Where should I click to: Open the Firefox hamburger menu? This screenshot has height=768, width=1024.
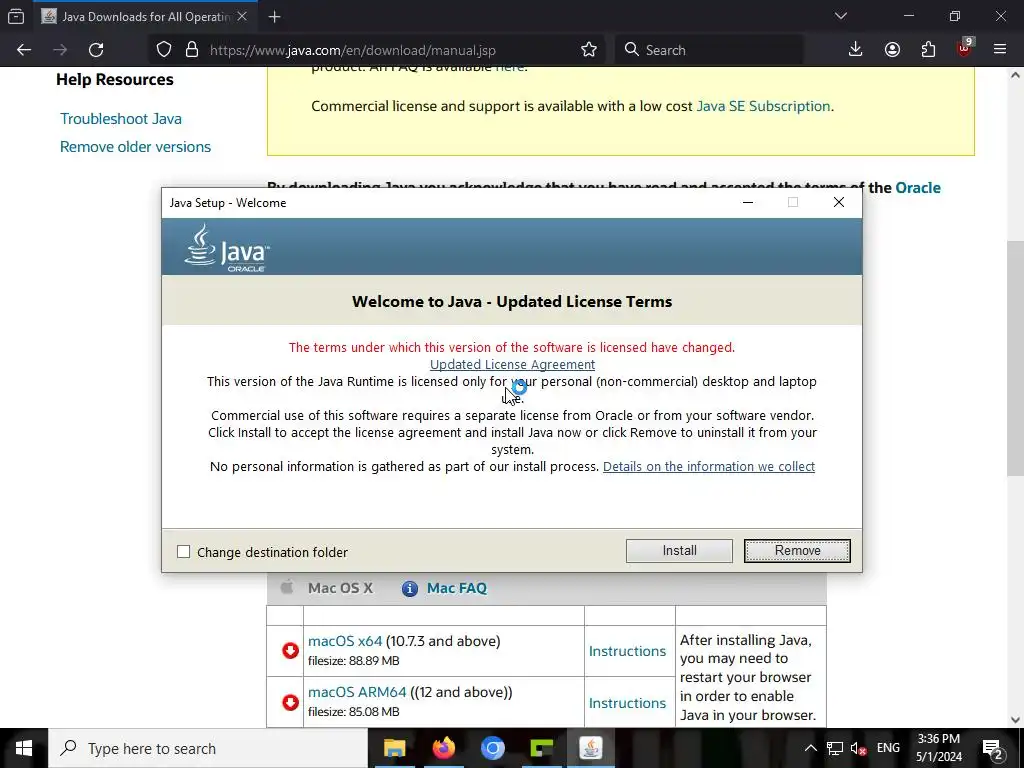(1000, 50)
